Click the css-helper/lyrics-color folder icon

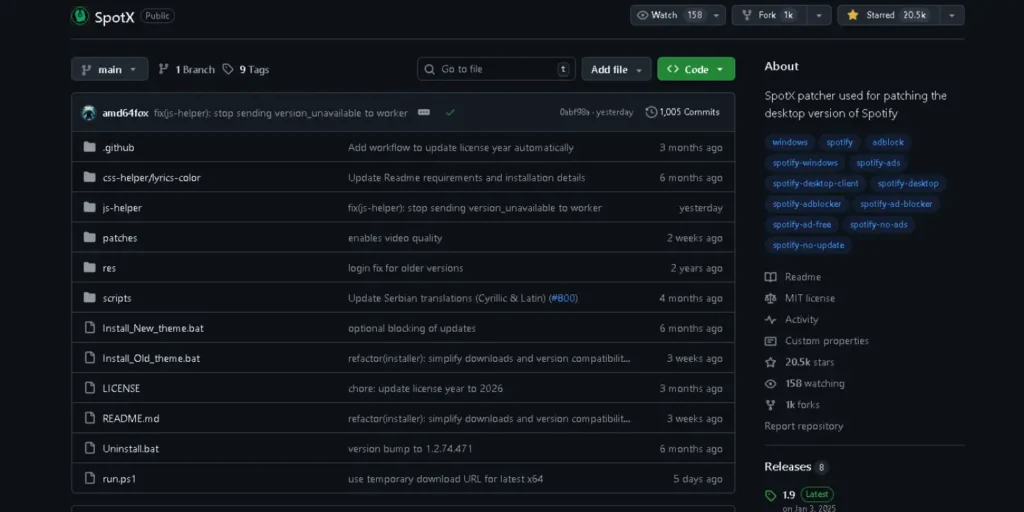point(89,177)
